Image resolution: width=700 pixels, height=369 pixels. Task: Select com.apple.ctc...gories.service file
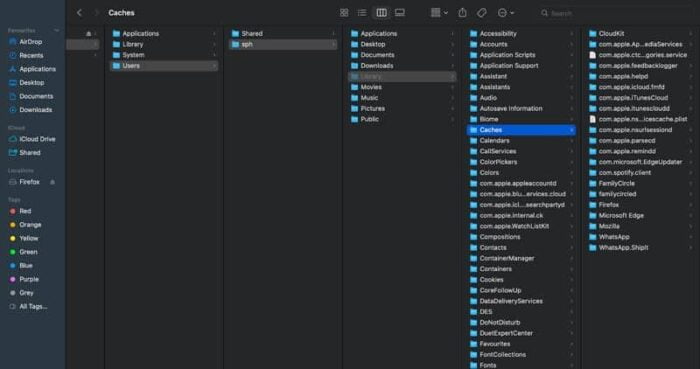pos(641,55)
